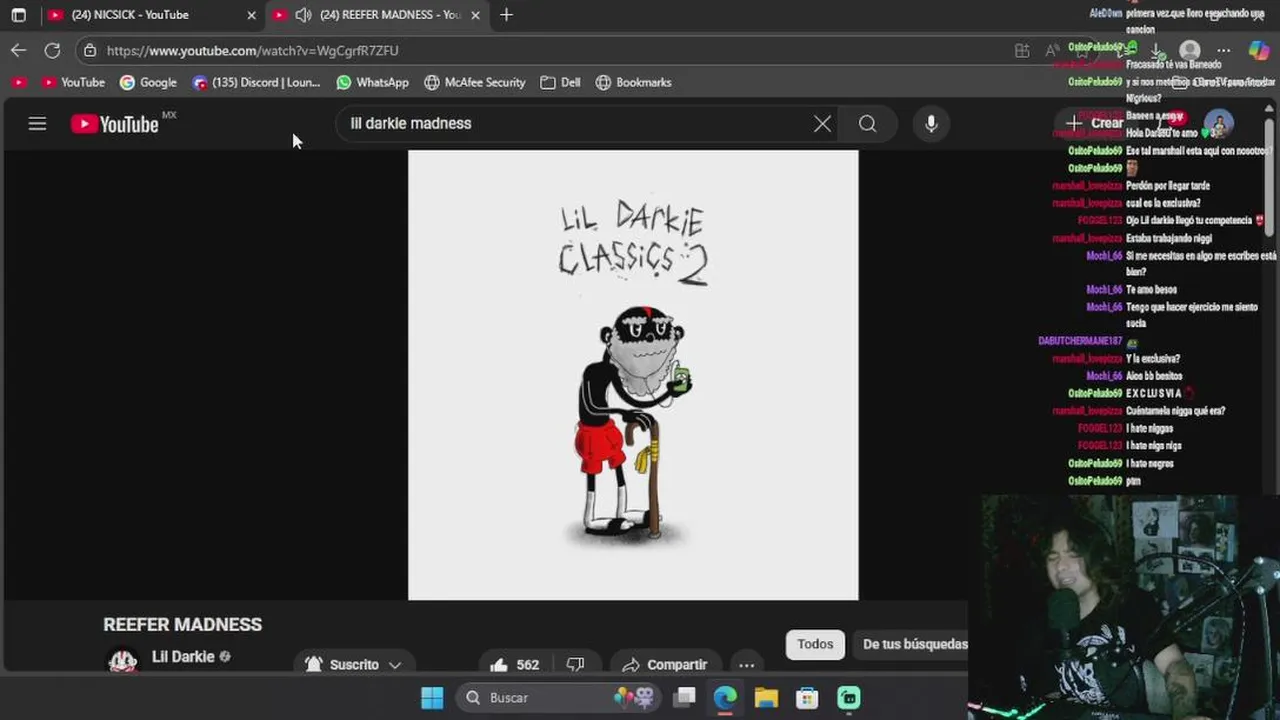Expand the Dell bookmarks folder
The height and width of the screenshot is (720, 1280).
pos(560,82)
